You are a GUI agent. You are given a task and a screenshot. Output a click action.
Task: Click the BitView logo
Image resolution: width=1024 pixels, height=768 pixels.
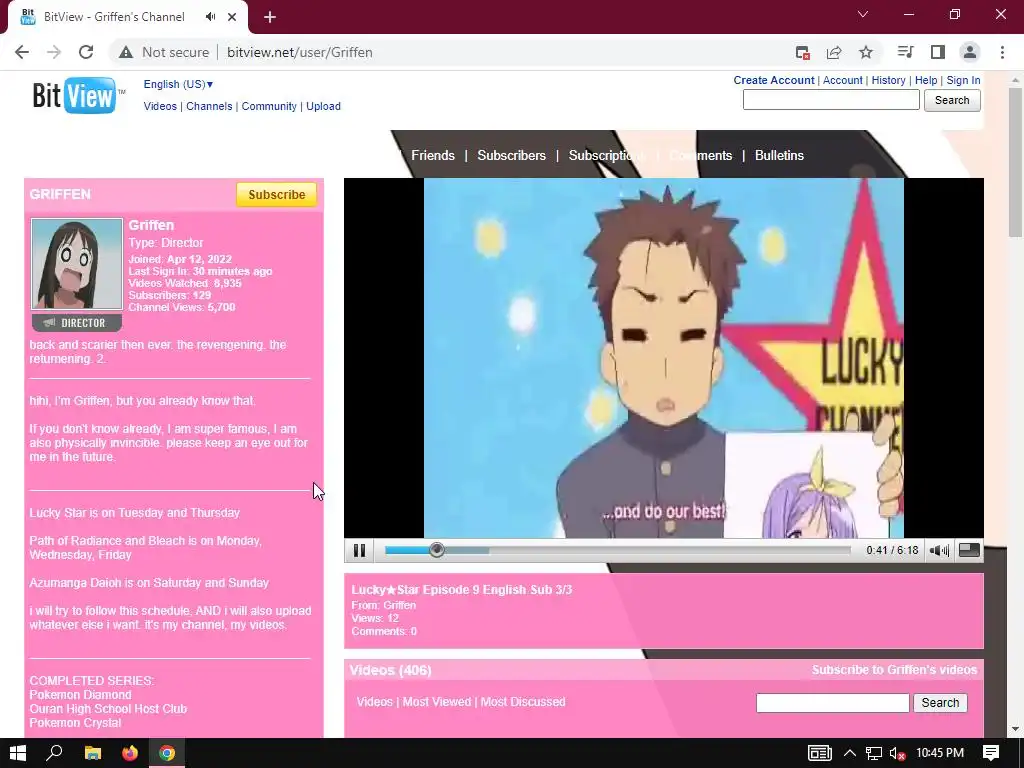(x=76, y=95)
